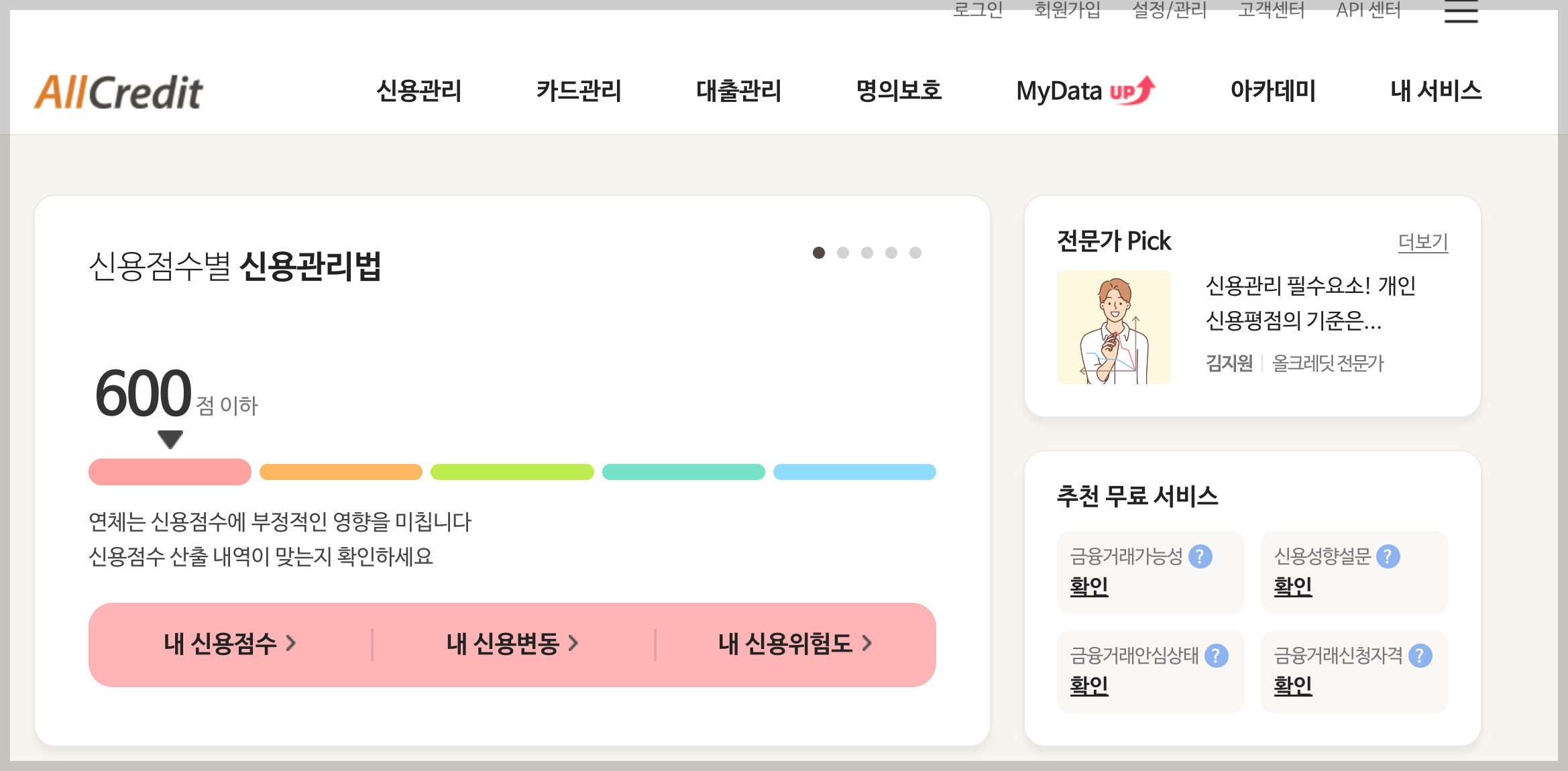Click the 로그인 link at top
This screenshot has height=771, width=1568.
(978, 9)
